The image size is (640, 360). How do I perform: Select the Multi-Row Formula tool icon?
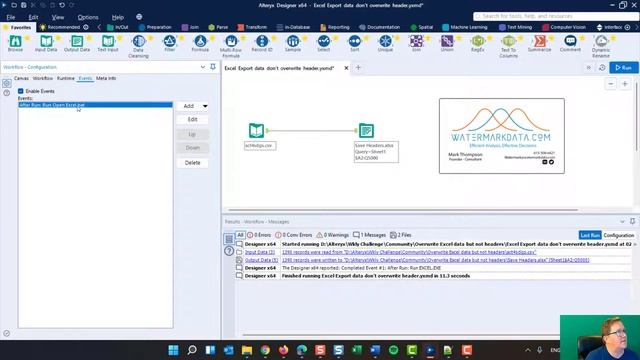(x=231, y=41)
